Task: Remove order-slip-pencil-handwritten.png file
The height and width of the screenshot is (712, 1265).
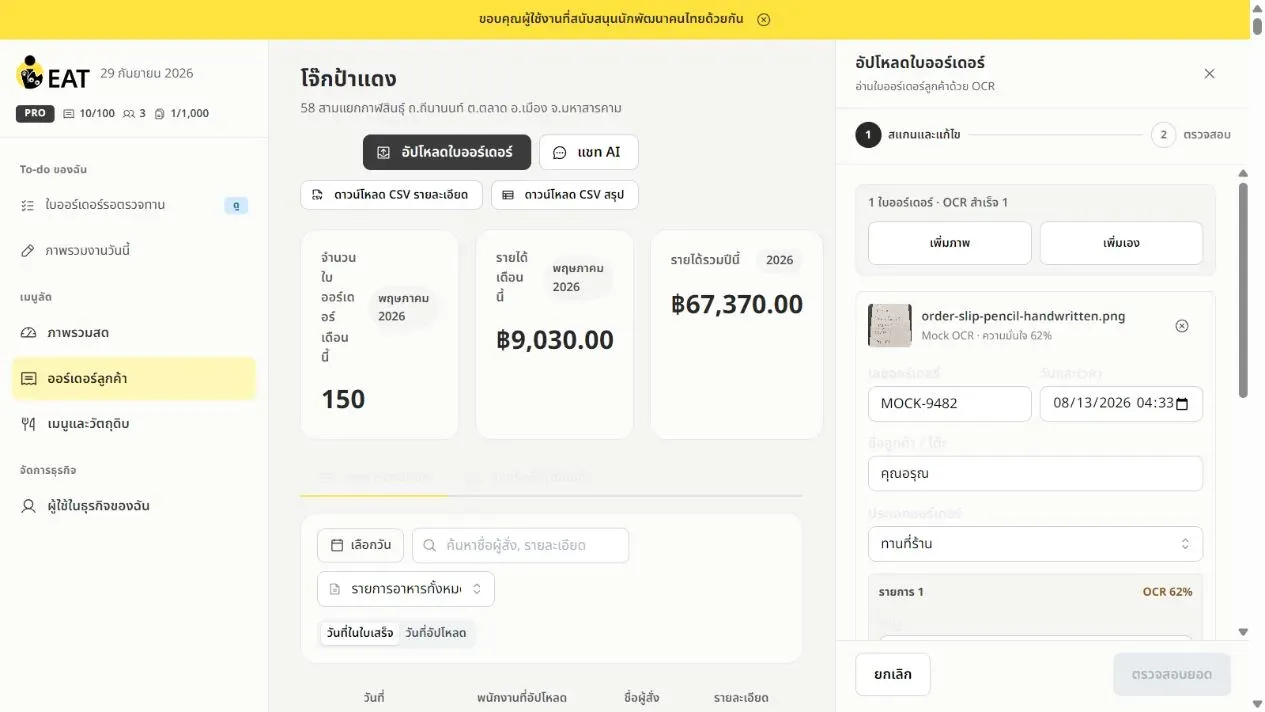Action: click(x=1182, y=326)
